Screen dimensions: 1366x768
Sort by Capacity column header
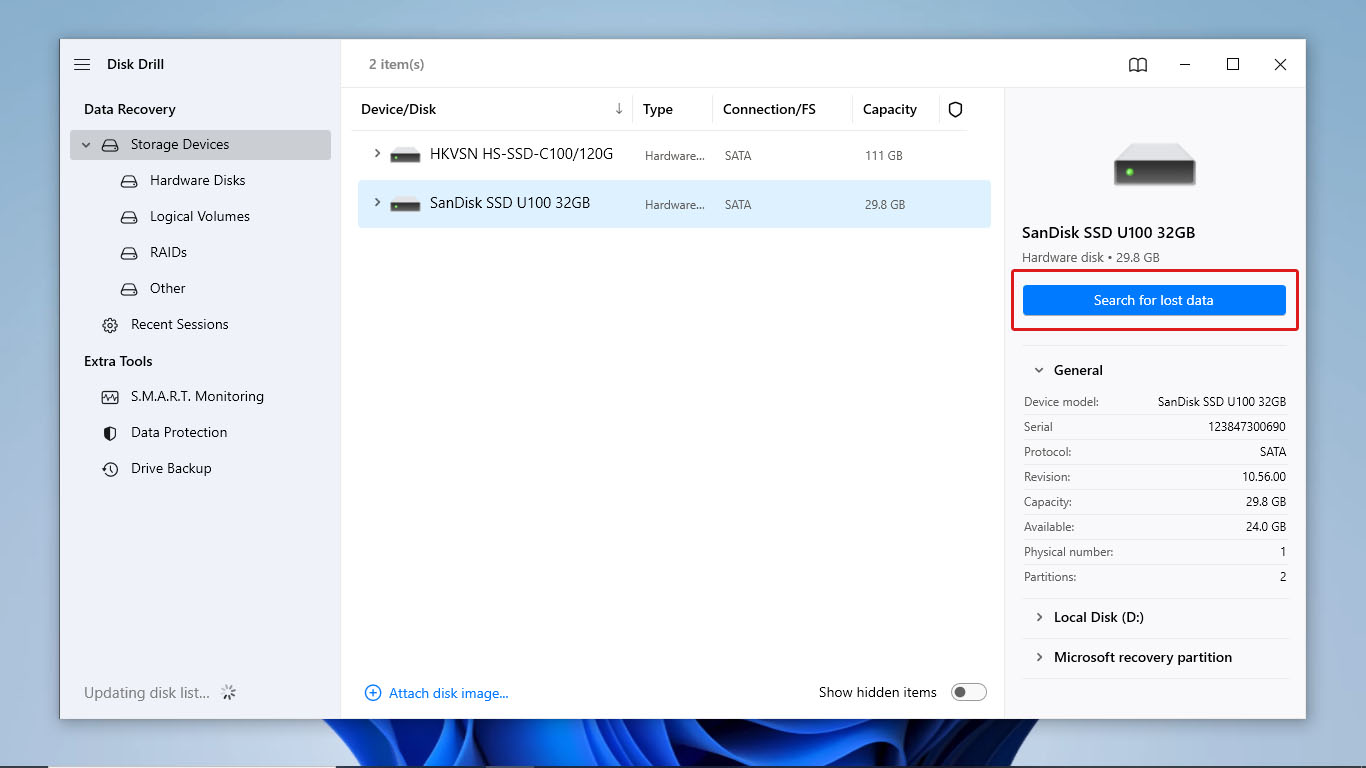889,110
